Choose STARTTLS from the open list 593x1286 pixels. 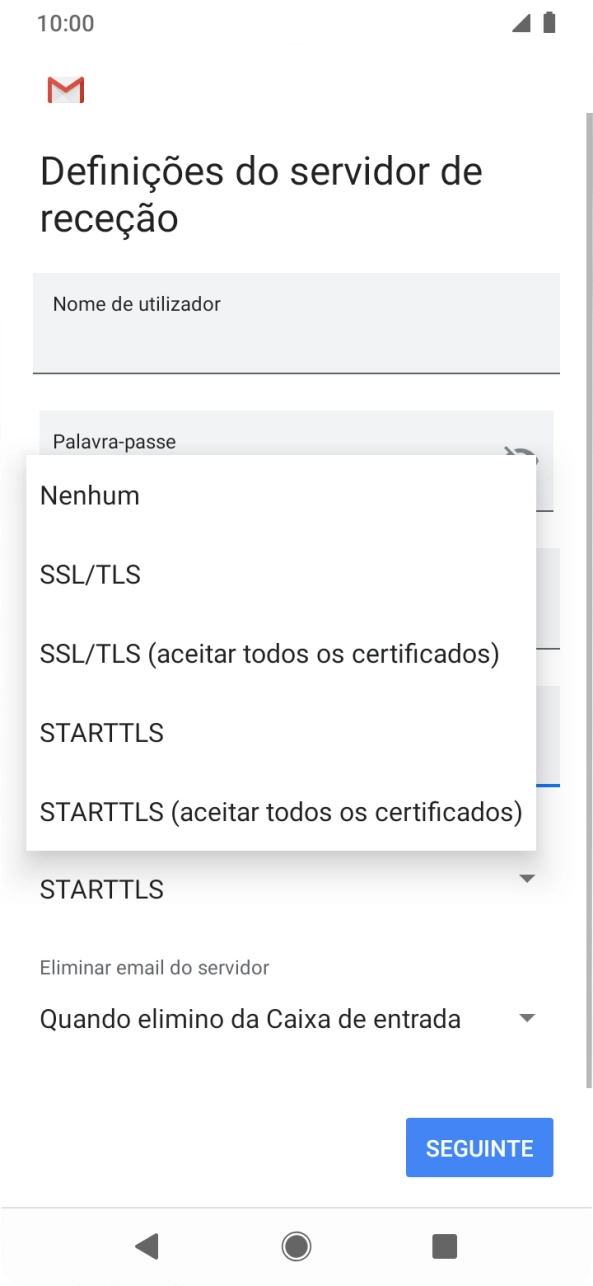click(100, 732)
